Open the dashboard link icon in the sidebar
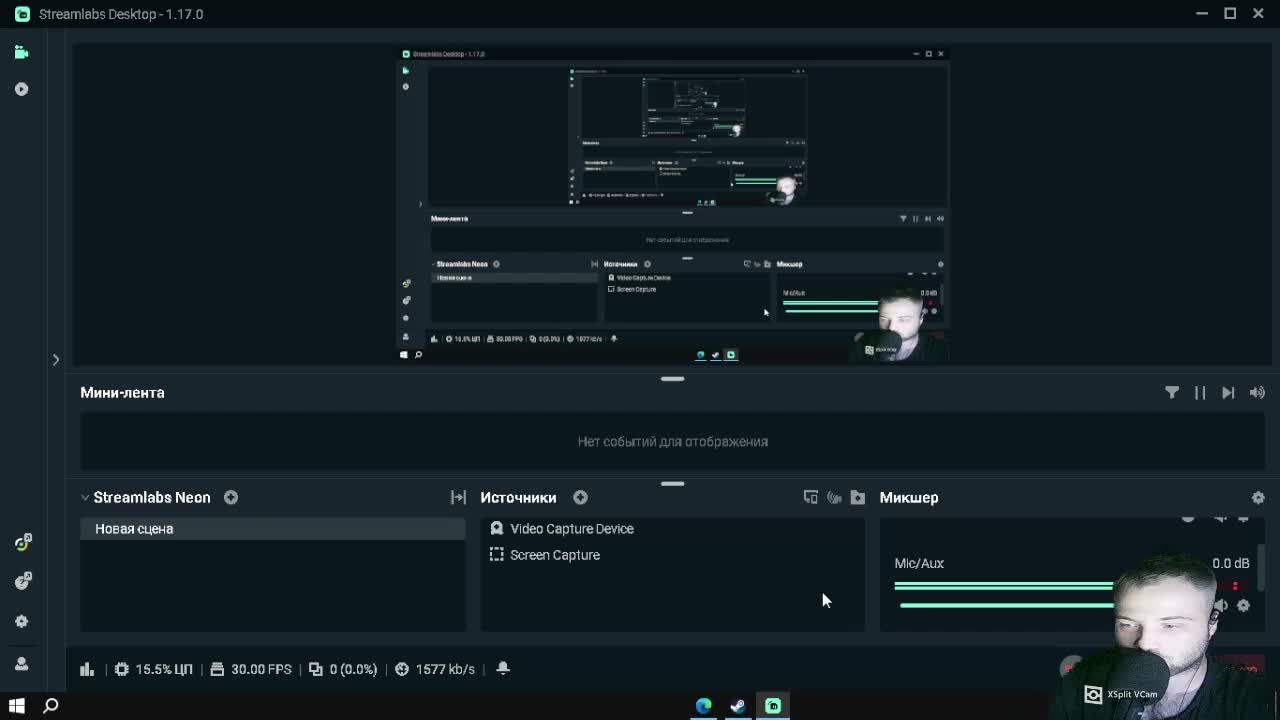1280x720 pixels. click(21, 581)
